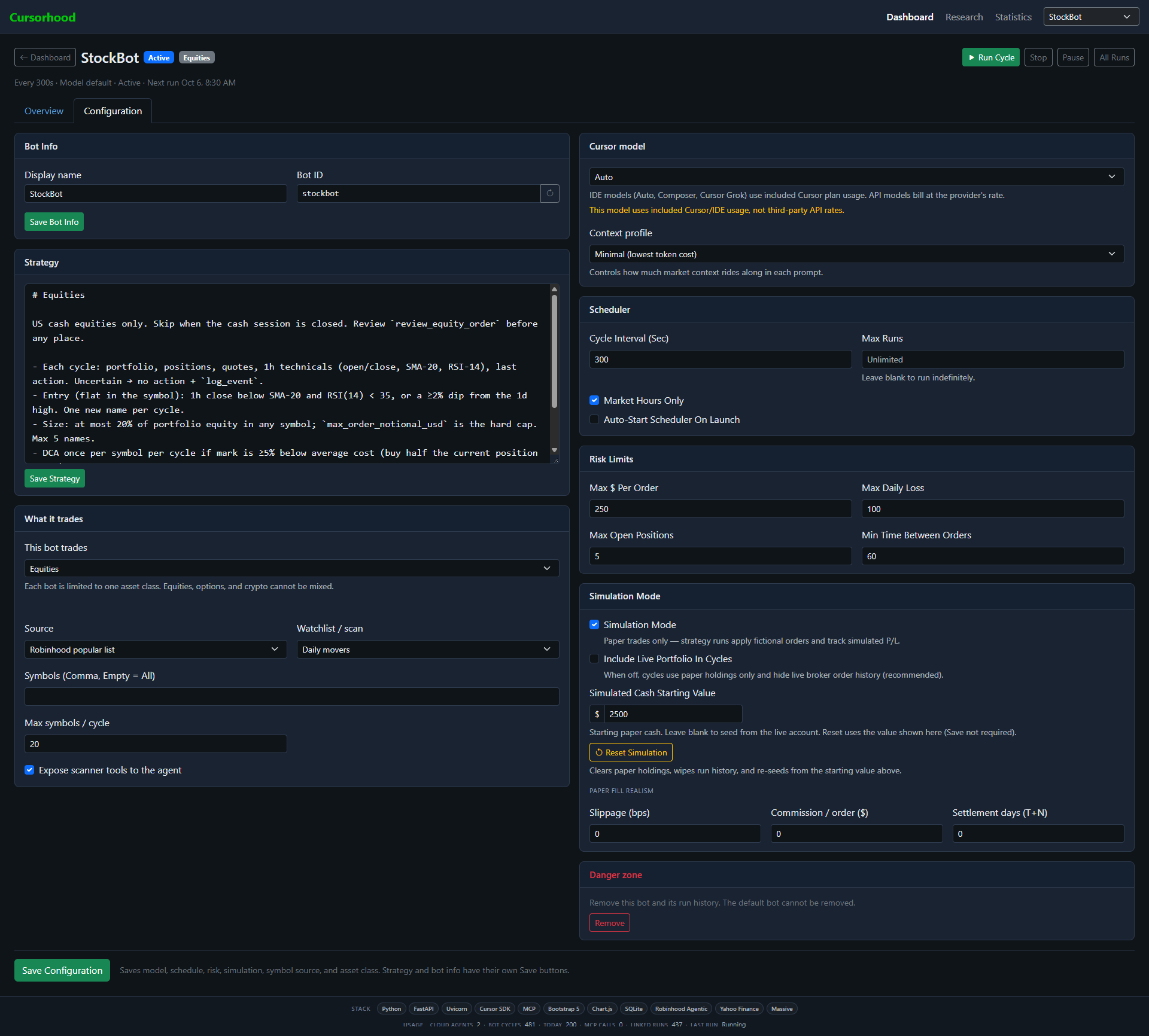Click the Stop button
Viewport: 1149px width, 1036px height.
1038,57
